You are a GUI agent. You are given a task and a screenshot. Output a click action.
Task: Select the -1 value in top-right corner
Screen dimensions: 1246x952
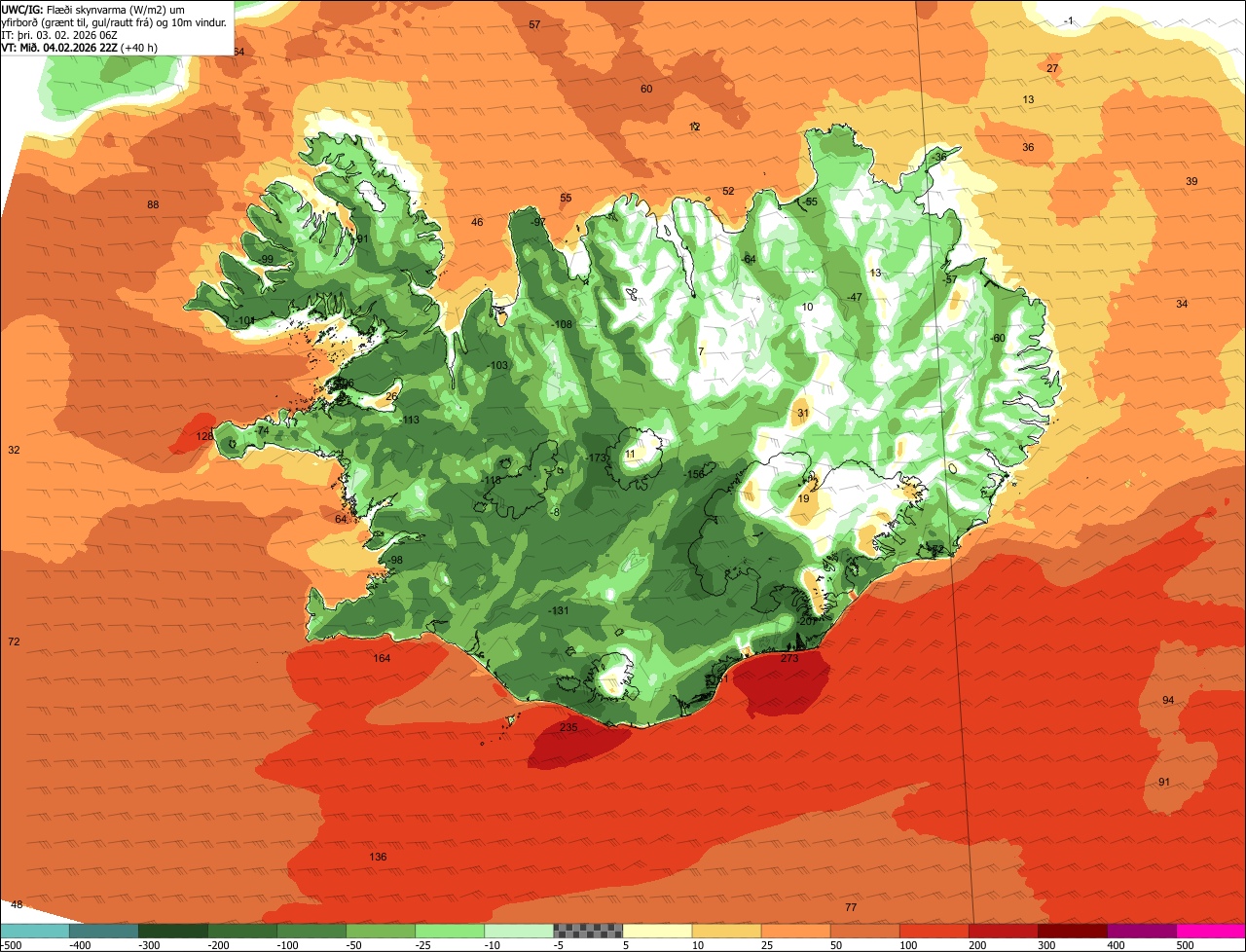point(1068,20)
